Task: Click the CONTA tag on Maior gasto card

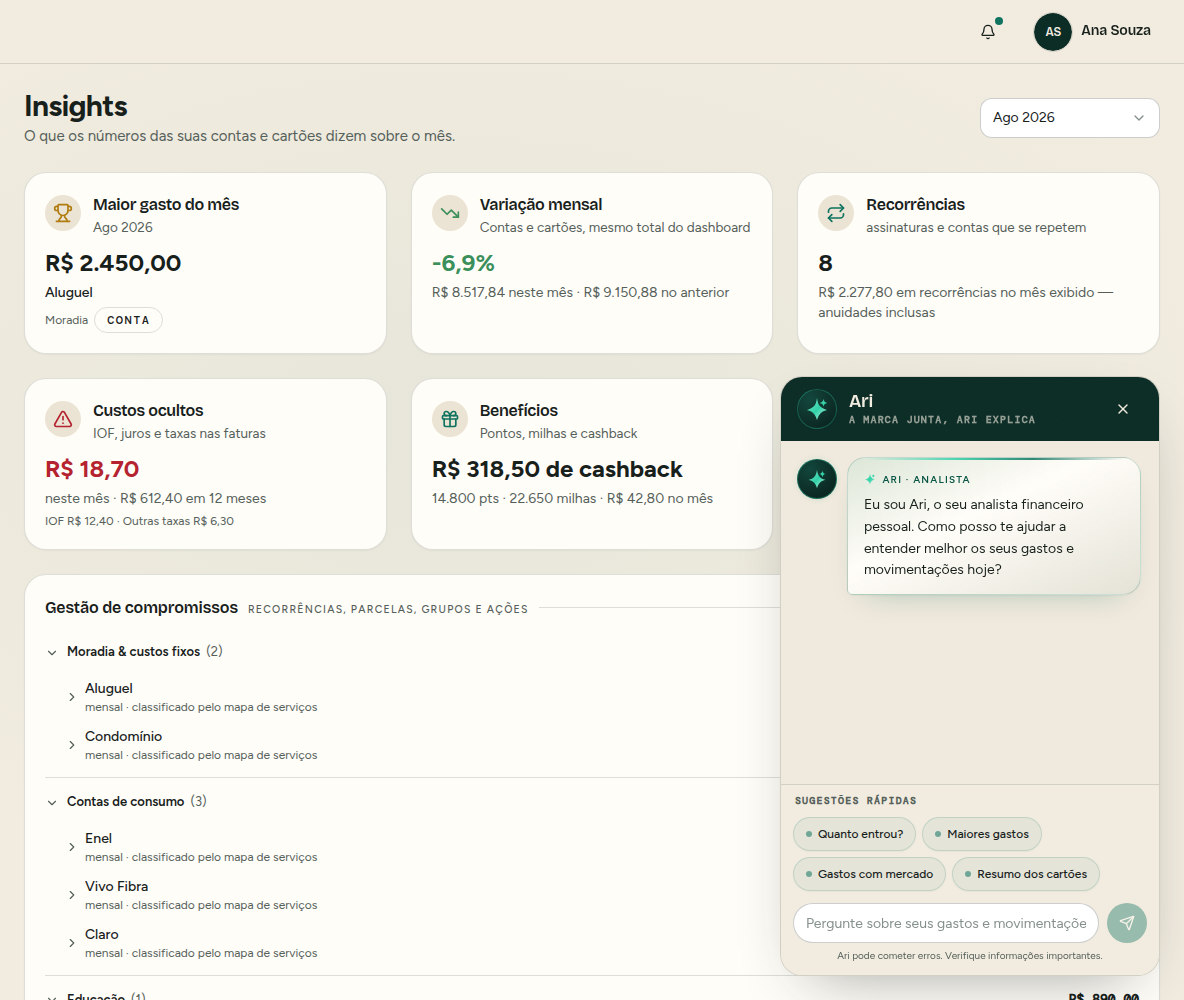Action: (128, 320)
